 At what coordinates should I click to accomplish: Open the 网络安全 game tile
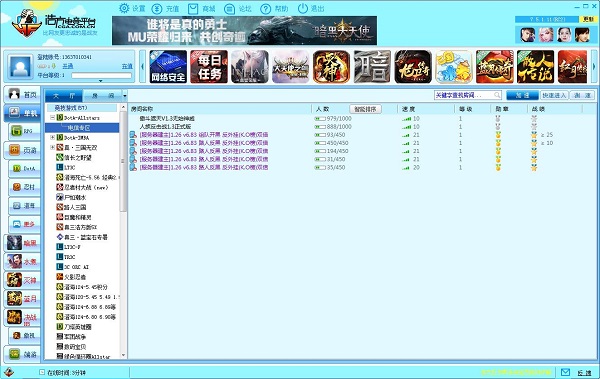168,67
